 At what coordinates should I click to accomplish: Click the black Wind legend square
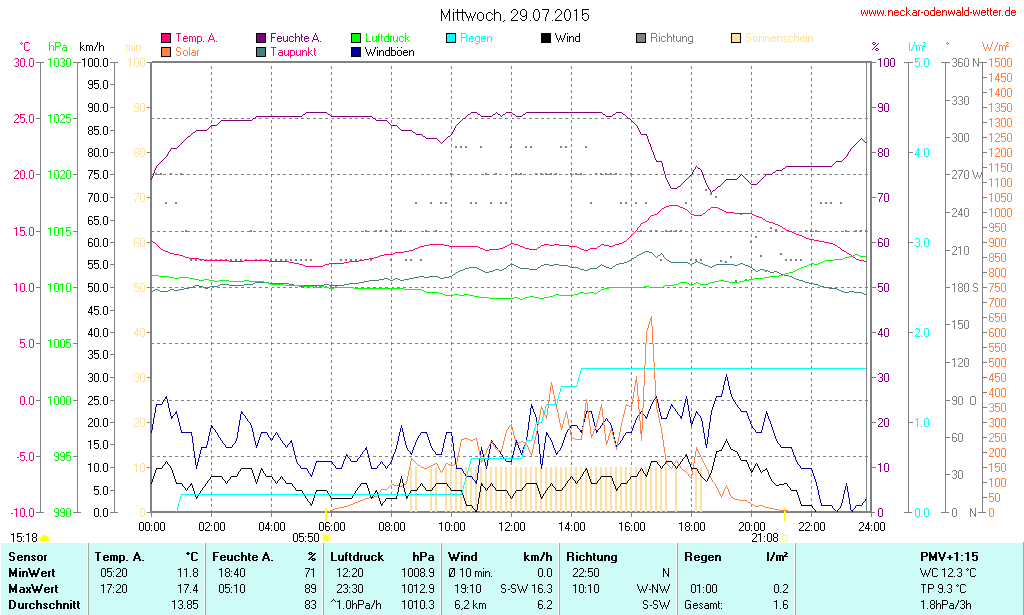[x=546, y=38]
